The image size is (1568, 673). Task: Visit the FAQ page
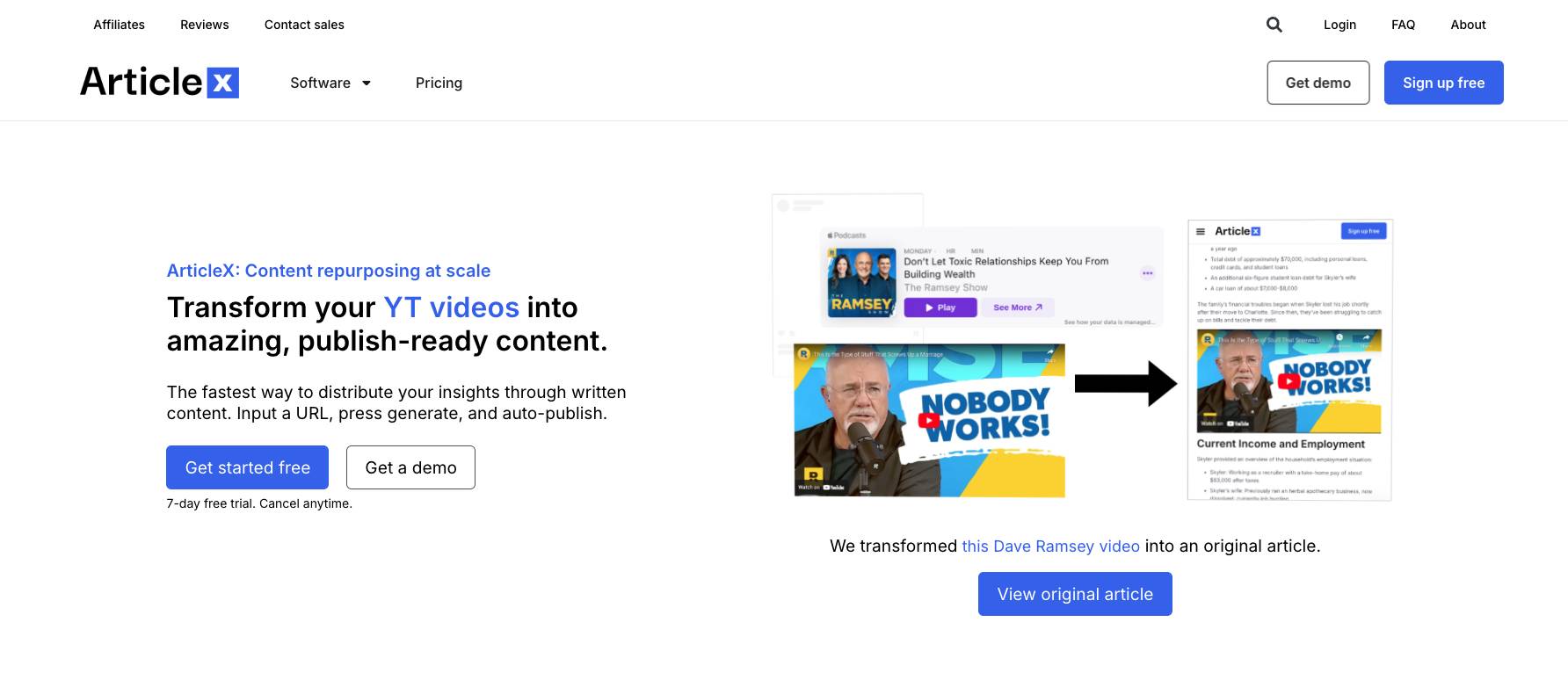[x=1403, y=25]
